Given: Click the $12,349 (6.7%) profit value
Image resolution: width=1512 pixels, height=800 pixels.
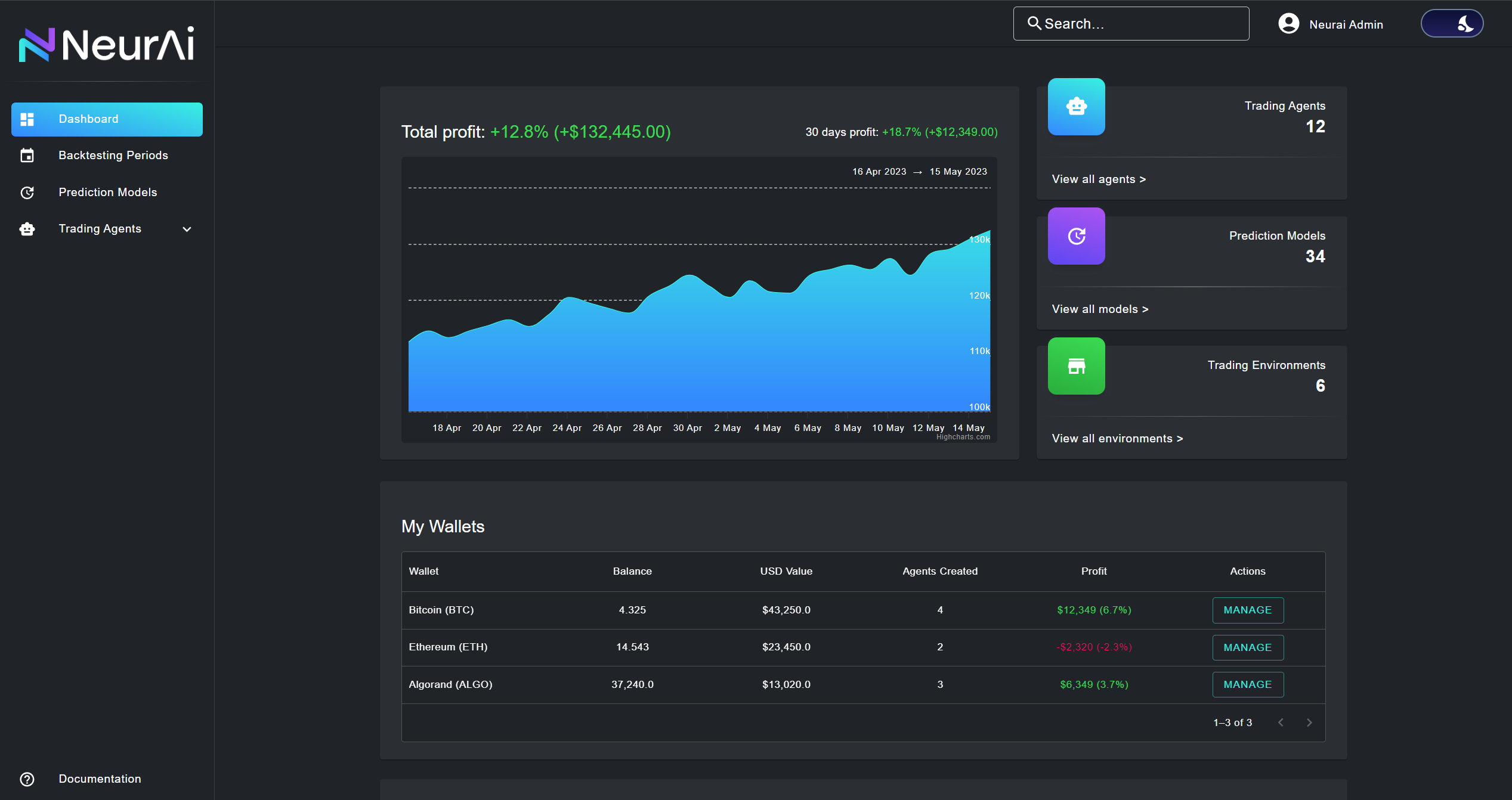Looking at the screenshot, I should click(x=1094, y=610).
